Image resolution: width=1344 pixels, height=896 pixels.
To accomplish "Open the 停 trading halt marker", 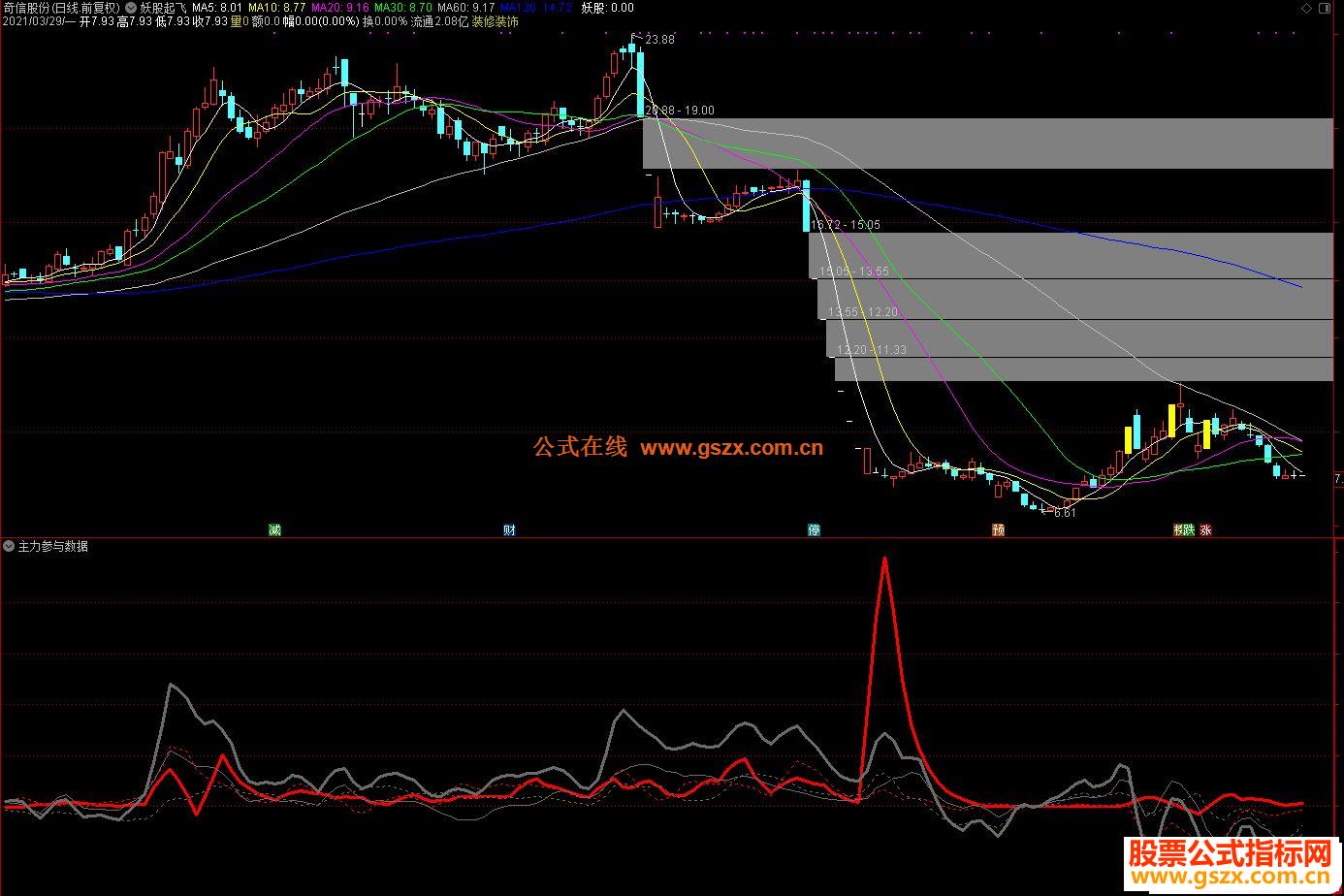I will coord(815,529).
